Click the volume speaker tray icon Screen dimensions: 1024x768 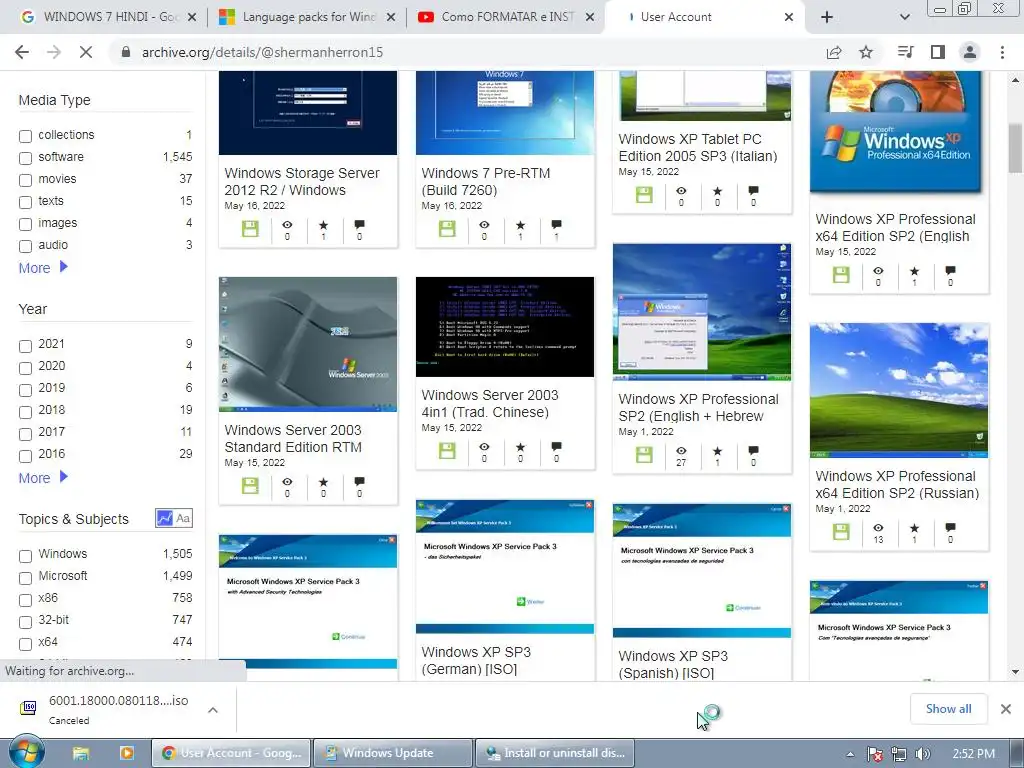pyautogui.click(x=922, y=754)
